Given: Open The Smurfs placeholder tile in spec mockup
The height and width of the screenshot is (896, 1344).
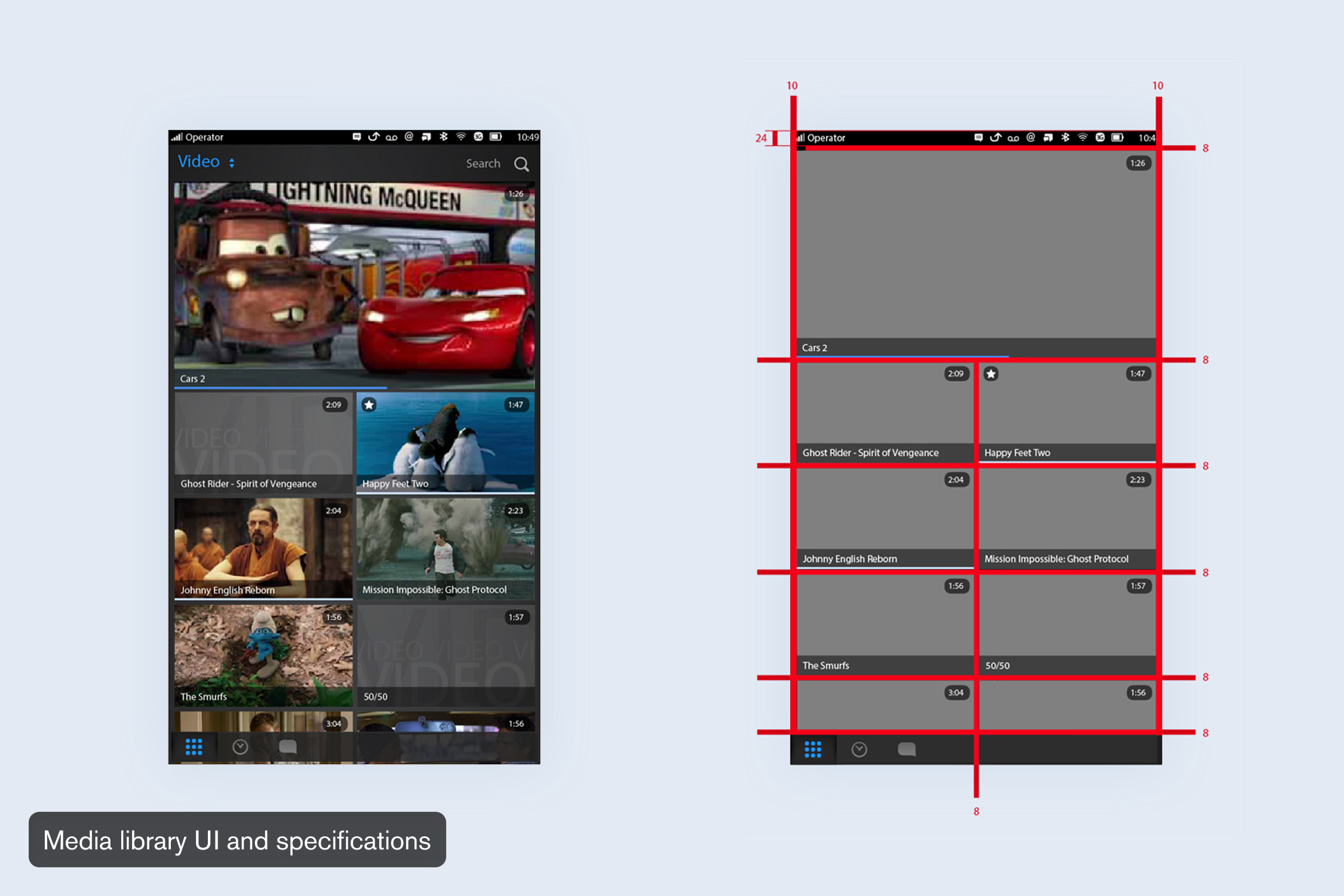Looking at the screenshot, I should (885, 625).
